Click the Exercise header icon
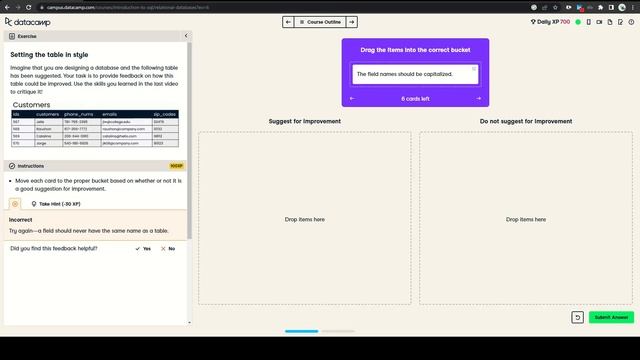Image resolution: width=640 pixels, height=360 pixels. tap(12, 36)
